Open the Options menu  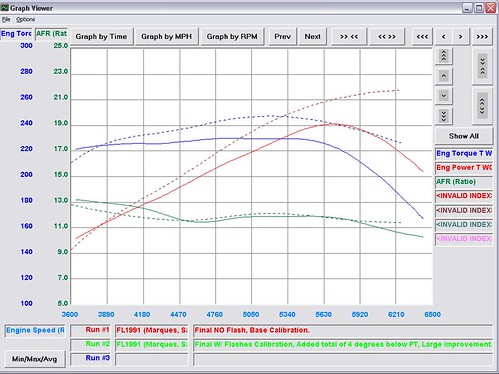(x=26, y=19)
